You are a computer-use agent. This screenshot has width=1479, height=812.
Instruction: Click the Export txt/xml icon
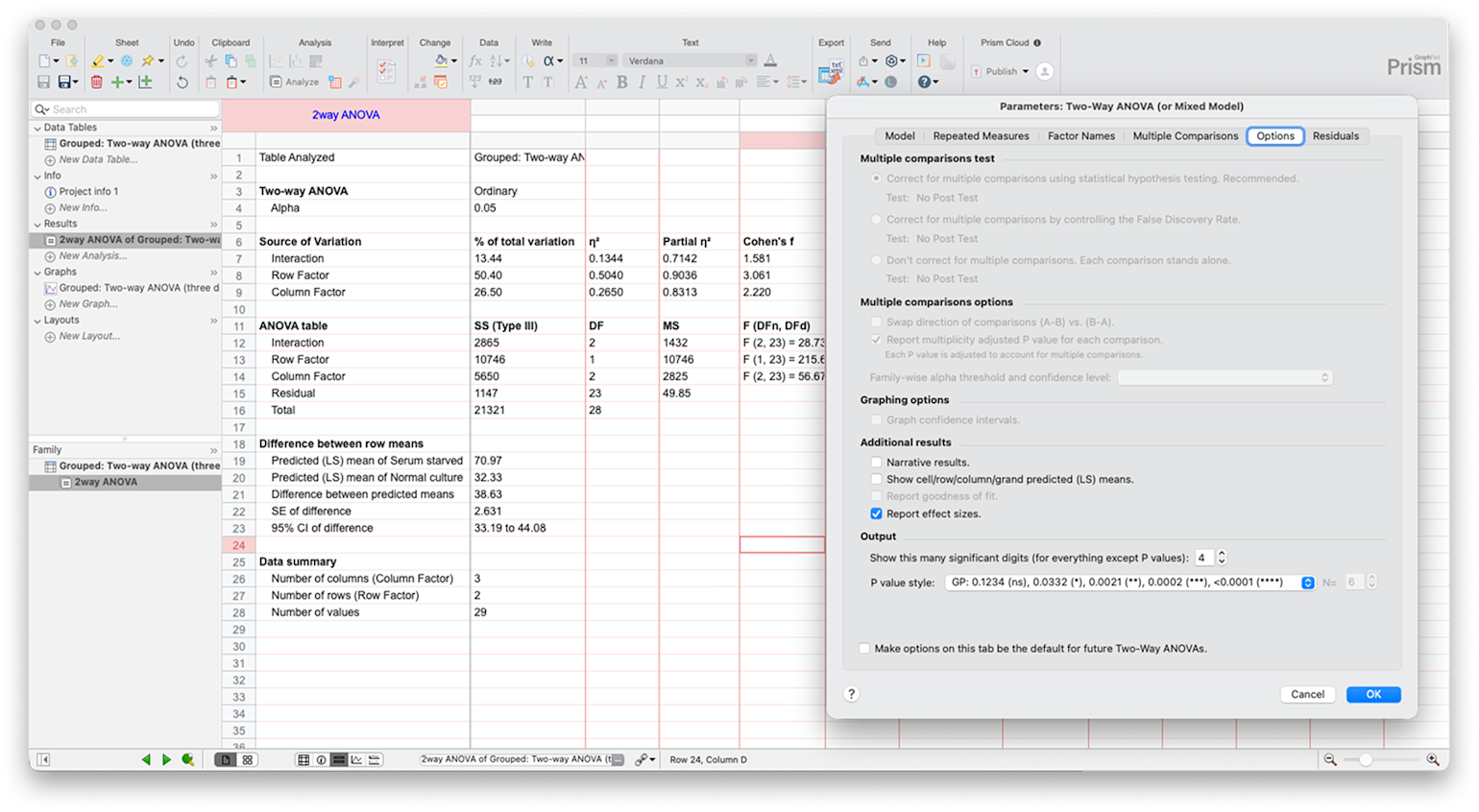point(829,71)
